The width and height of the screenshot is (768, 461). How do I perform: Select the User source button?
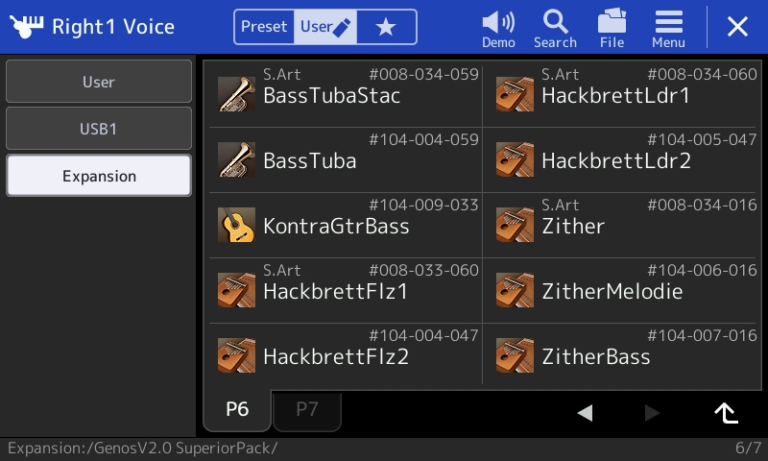pos(98,82)
